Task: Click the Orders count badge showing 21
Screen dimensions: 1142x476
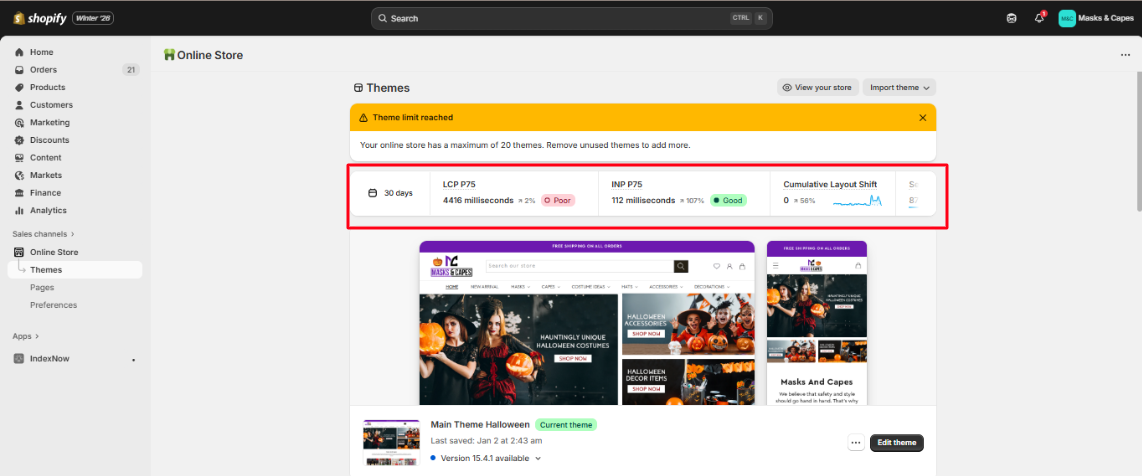Action: pyautogui.click(x=131, y=70)
